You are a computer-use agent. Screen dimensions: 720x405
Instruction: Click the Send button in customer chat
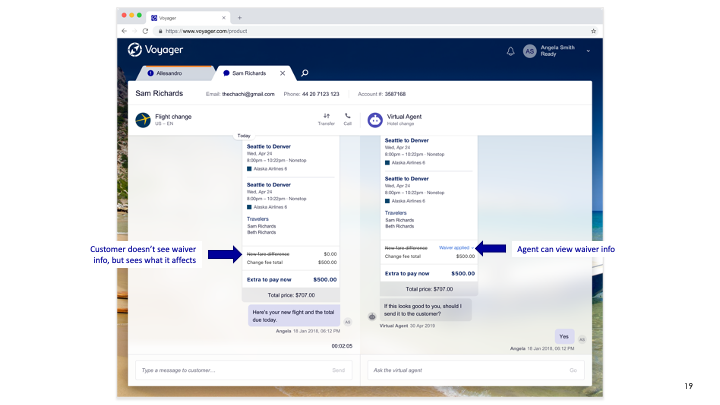(x=338, y=370)
